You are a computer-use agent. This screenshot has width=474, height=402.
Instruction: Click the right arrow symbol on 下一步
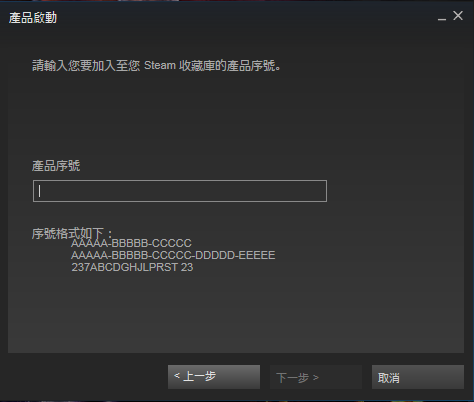pos(316,378)
